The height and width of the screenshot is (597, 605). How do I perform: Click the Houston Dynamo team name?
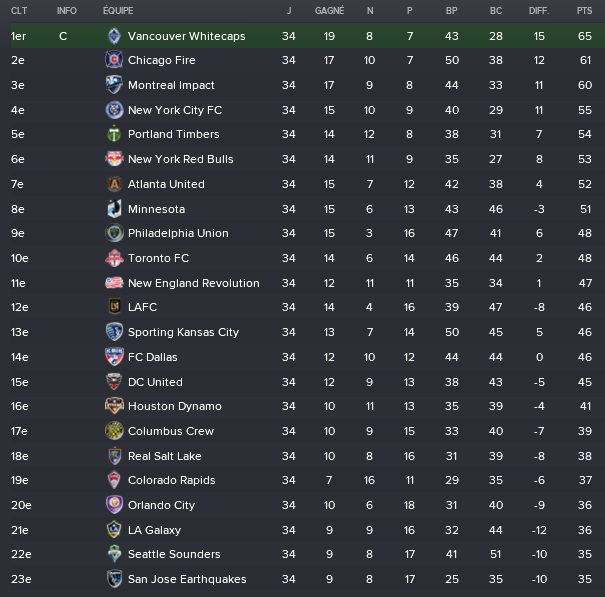coord(175,406)
